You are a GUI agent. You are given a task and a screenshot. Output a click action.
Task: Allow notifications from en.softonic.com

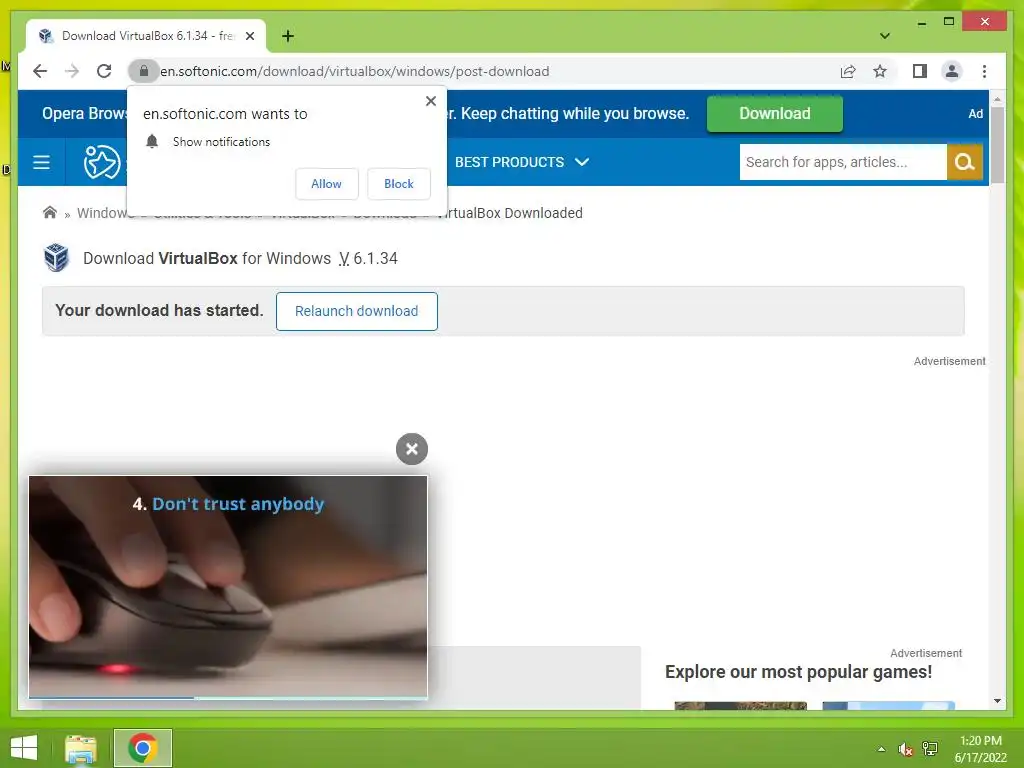327,184
